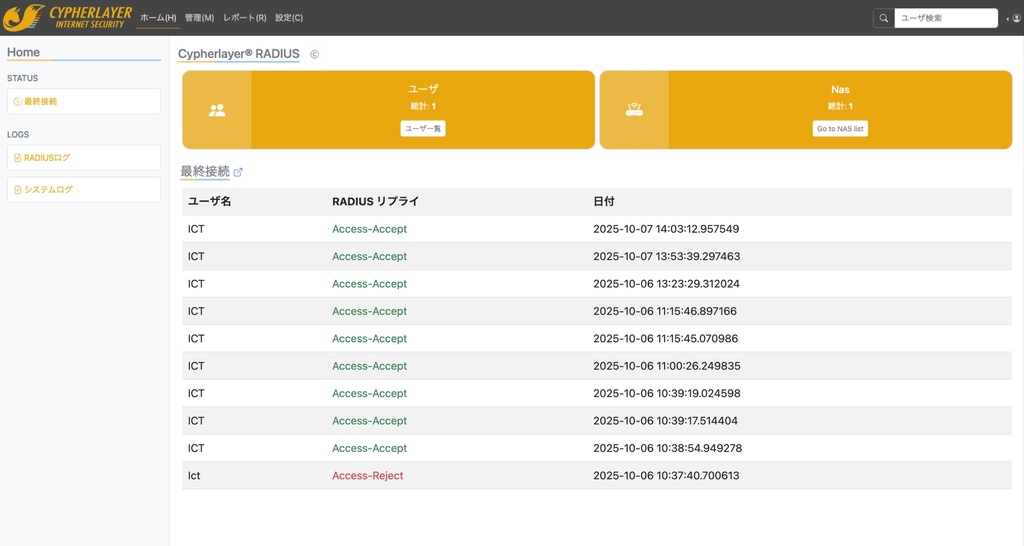Click the magnifier search icon
Screen dimensions: 1024x546
pyautogui.click(x=883, y=18)
